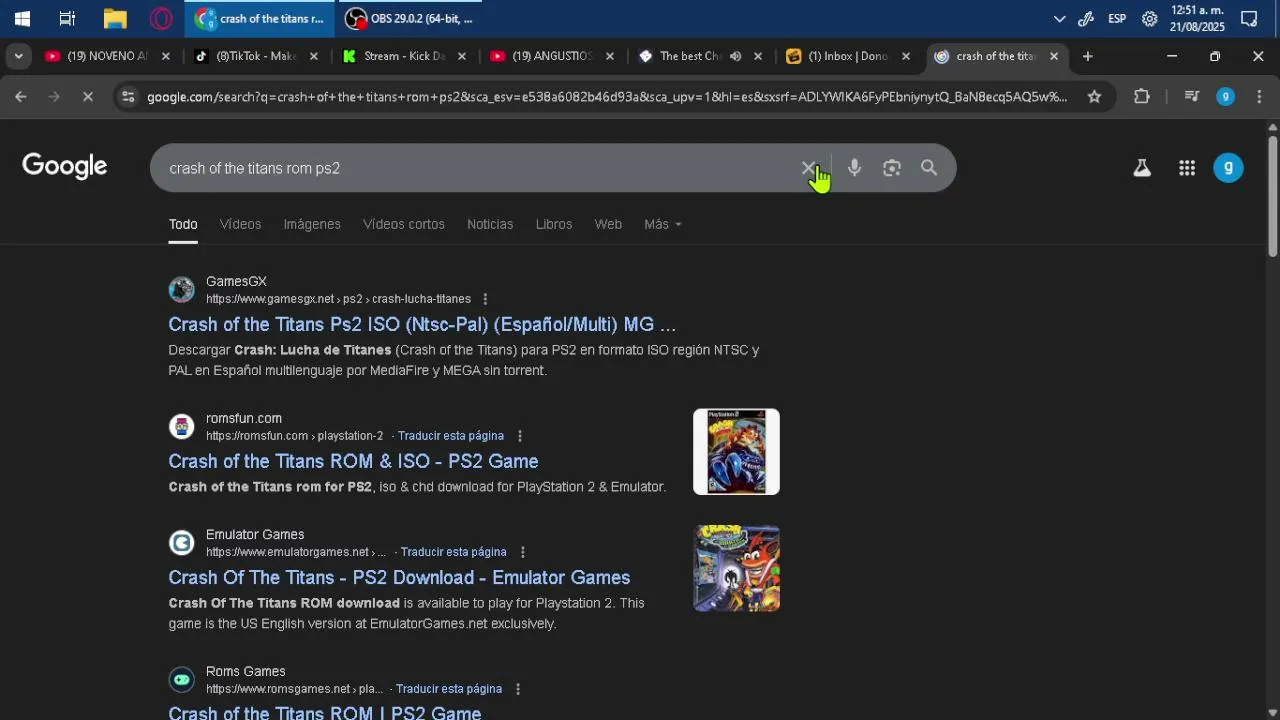Open Task View on the taskbar
The width and height of the screenshot is (1280, 720).
[x=67, y=18]
